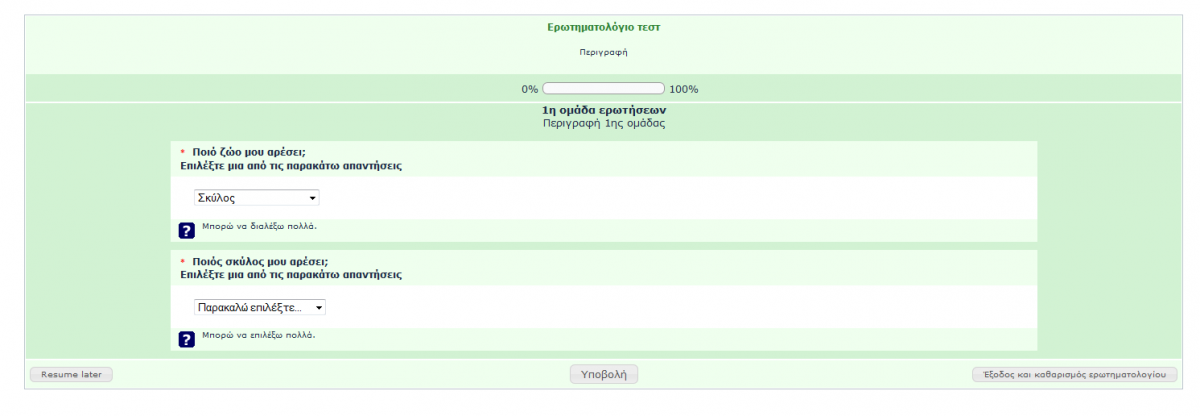Click the help text 'Μπορώ να διαλέξω πολλά.'
The height and width of the screenshot is (416, 1200).
[259, 226]
